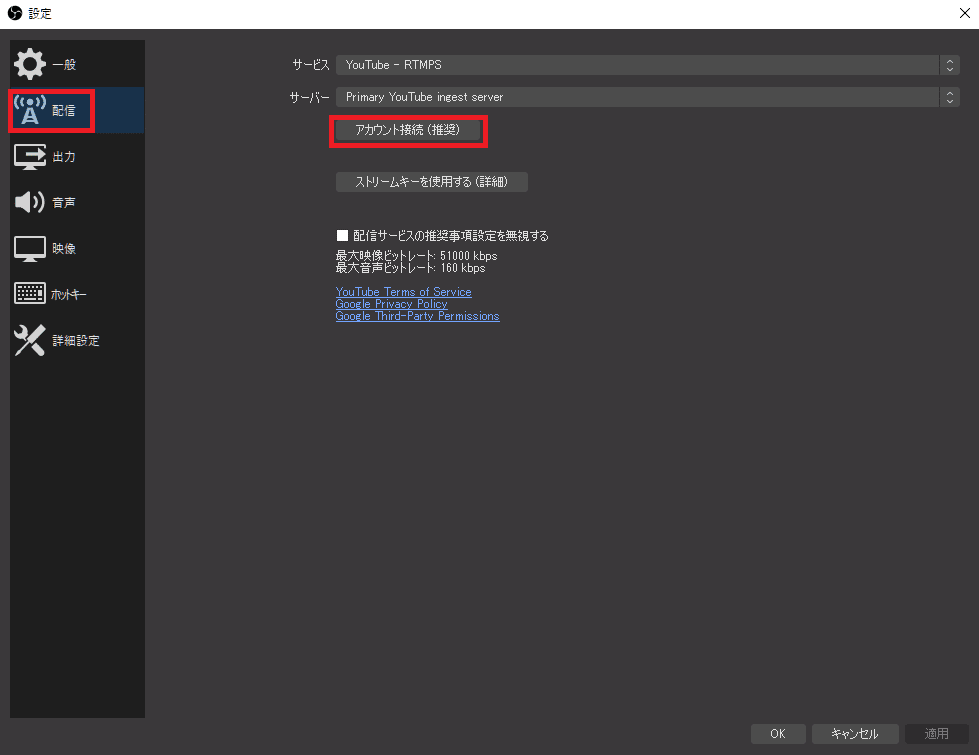The image size is (979, 755).
Task: Click the 最大音声ビットレート: 160 kbps text
Action: point(410,268)
